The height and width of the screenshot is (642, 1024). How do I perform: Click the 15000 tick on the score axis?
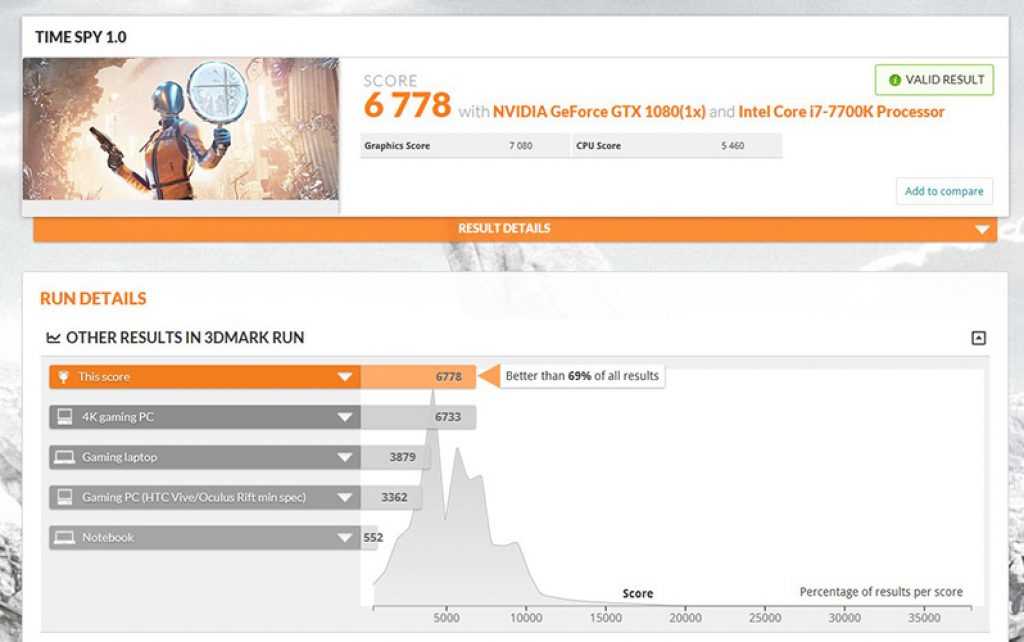pos(605,617)
